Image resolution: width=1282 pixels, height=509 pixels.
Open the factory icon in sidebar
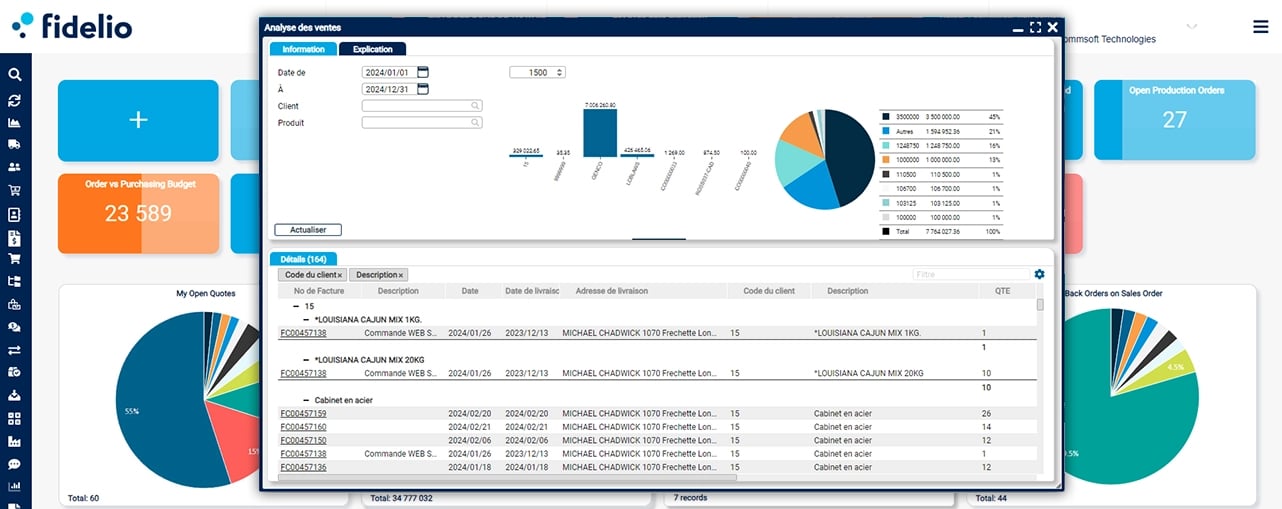15,441
